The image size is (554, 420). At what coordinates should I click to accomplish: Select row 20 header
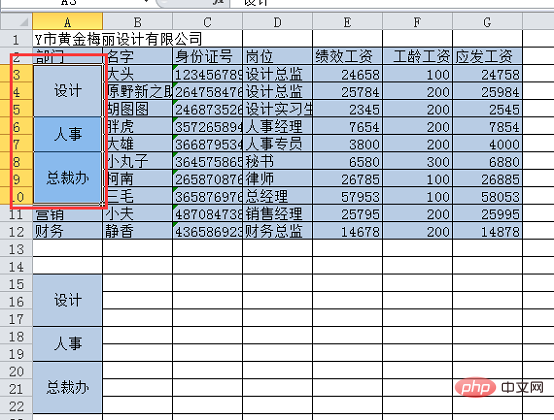tap(16, 371)
